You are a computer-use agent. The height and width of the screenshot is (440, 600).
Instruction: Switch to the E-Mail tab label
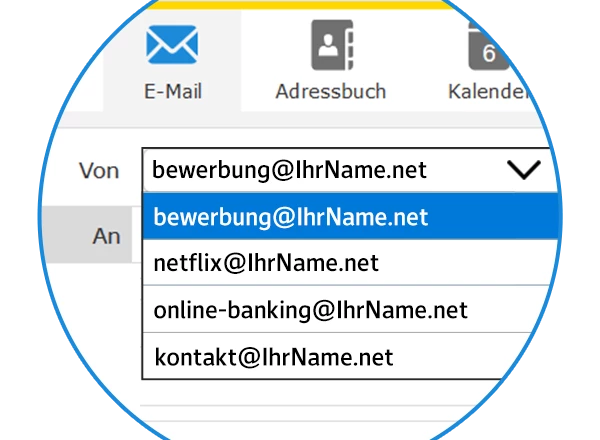[x=172, y=92]
